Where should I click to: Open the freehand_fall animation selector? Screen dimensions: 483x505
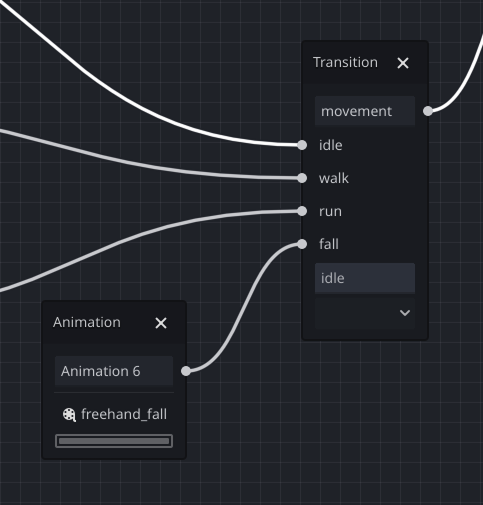(x=114, y=414)
